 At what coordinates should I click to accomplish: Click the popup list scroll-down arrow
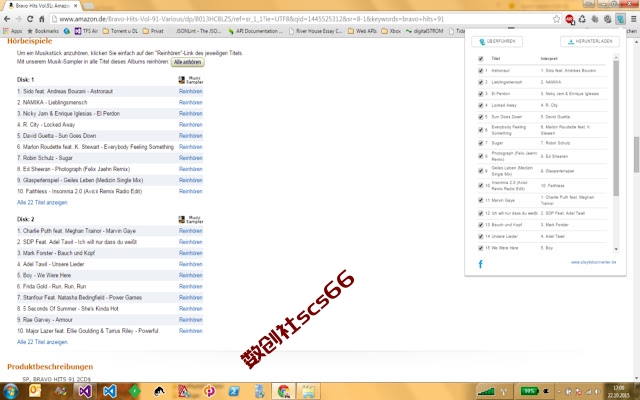[x=616, y=249]
